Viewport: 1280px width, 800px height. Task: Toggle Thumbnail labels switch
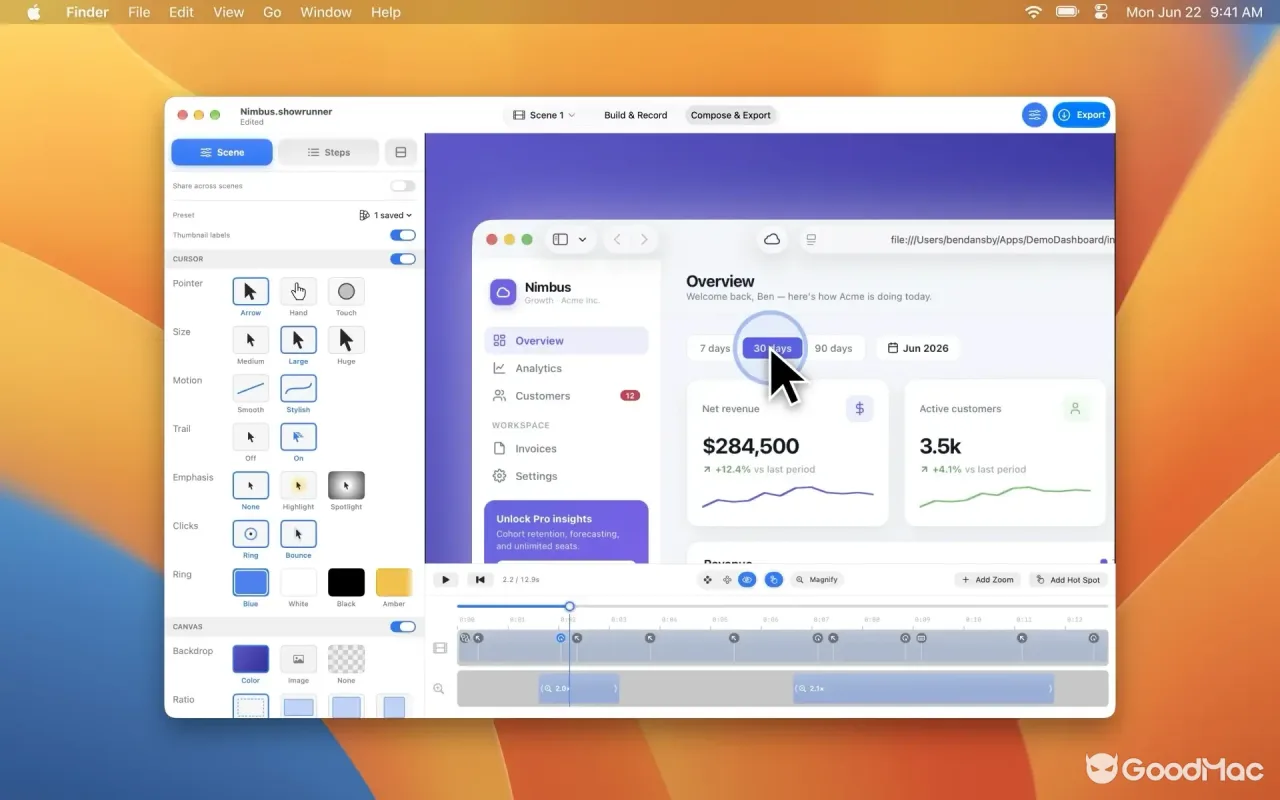click(403, 235)
